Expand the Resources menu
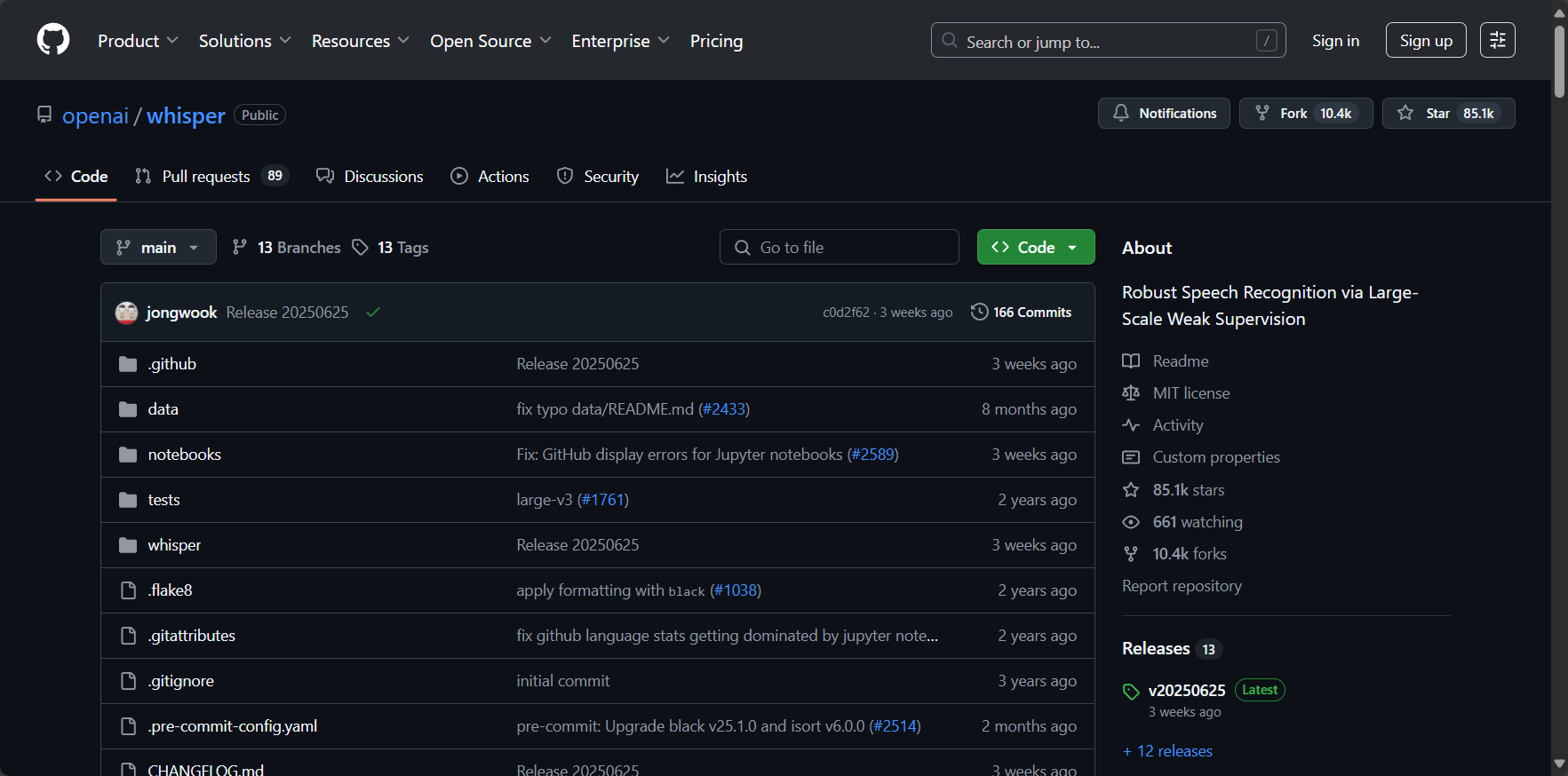This screenshot has width=1568, height=776. coord(360,41)
